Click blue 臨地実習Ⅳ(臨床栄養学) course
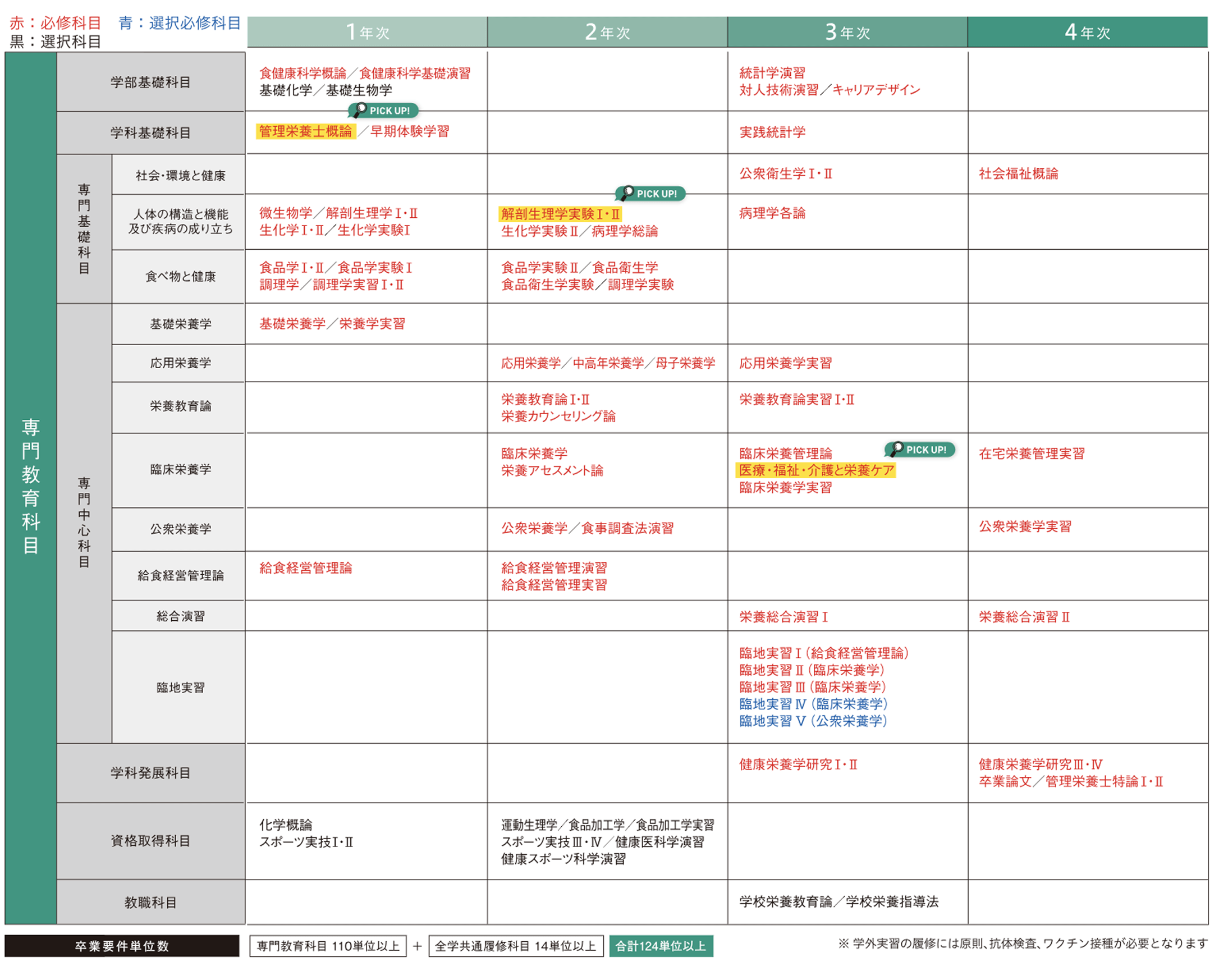 813,704
